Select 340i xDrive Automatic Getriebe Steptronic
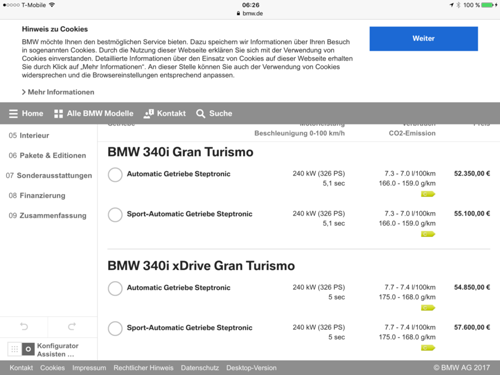The width and height of the screenshot is (500, 375). pos(115,288)
